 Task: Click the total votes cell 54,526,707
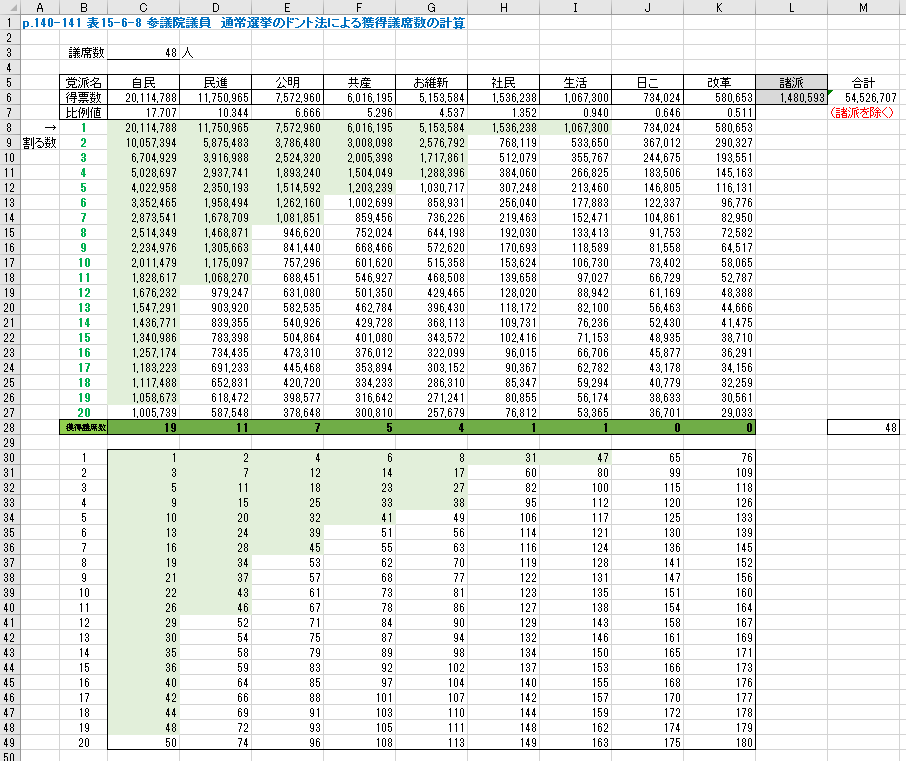(x=863, y=98)
